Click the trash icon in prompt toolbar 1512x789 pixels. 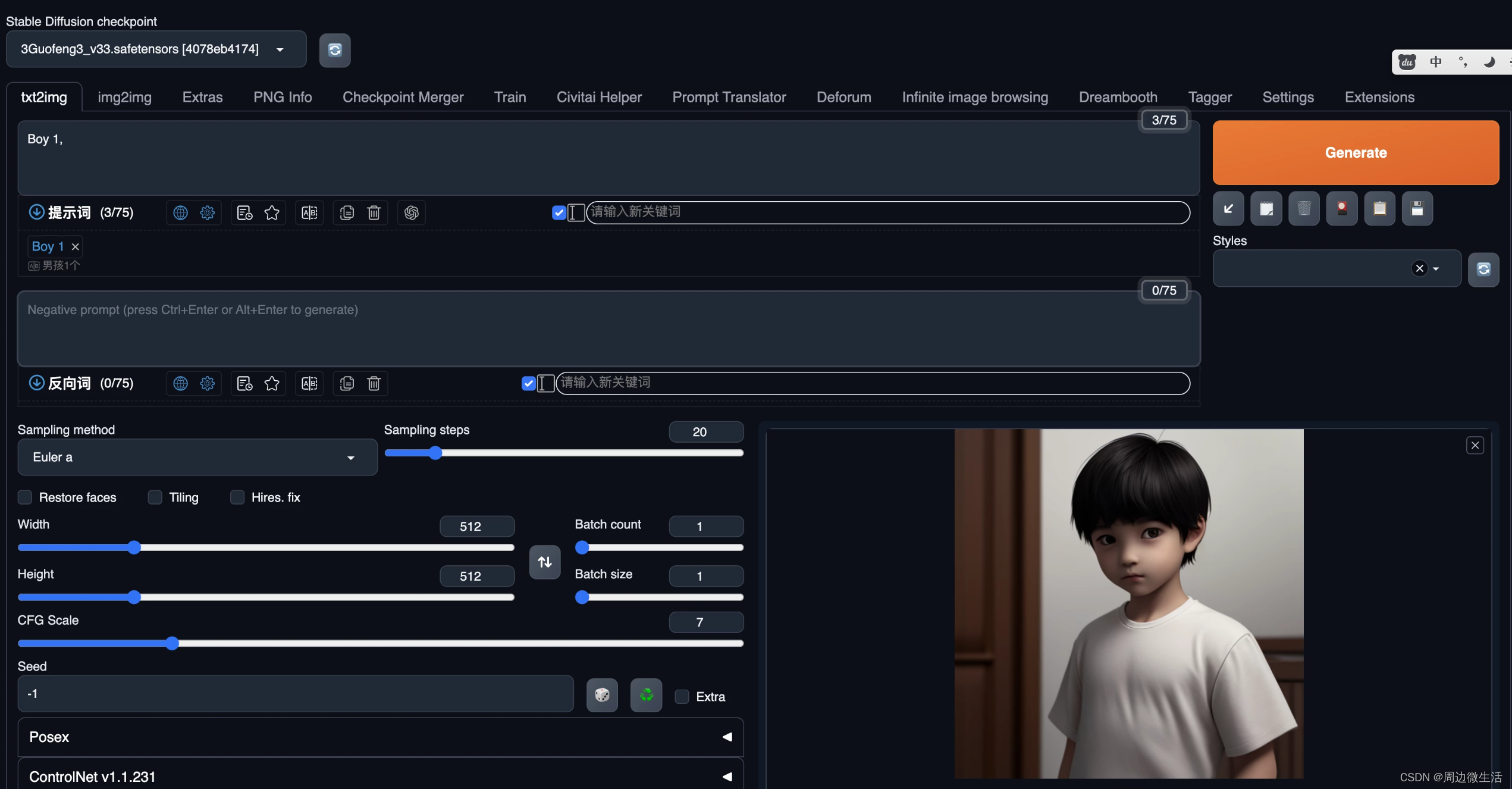[x=374, y=212]
